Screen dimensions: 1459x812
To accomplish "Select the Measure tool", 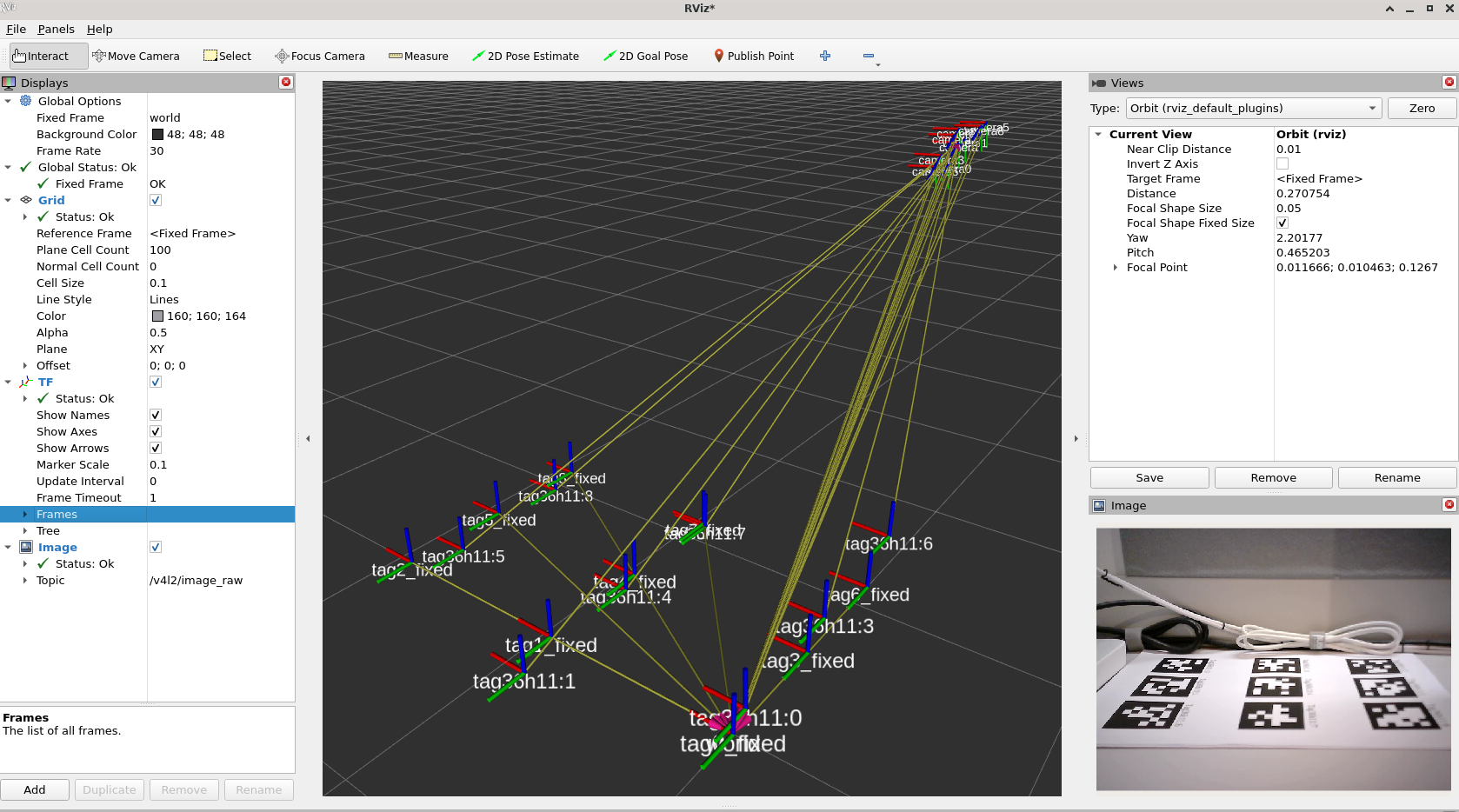I will click(418, 56).
